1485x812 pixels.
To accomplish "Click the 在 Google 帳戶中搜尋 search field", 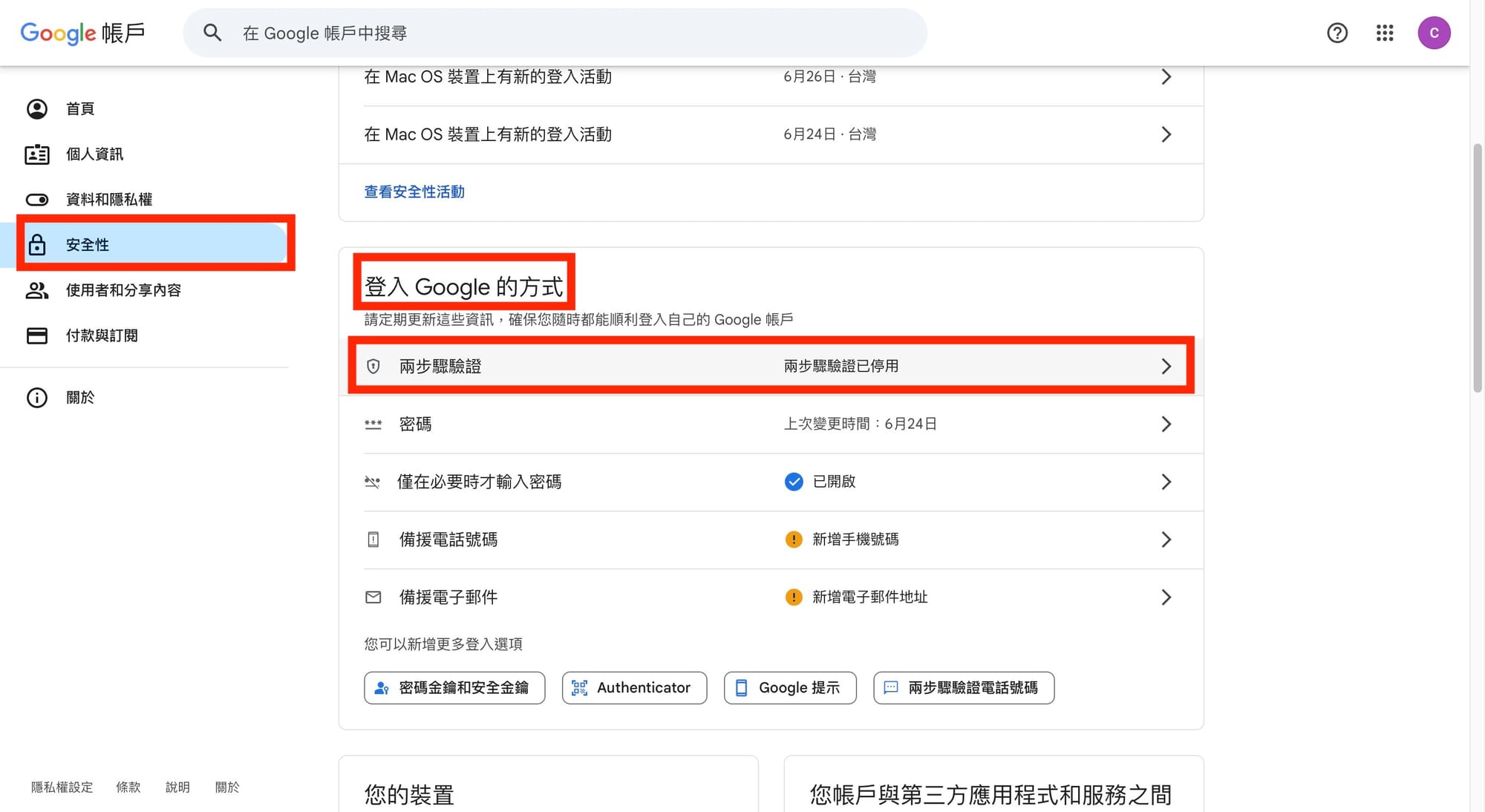I will pos(555,33).
